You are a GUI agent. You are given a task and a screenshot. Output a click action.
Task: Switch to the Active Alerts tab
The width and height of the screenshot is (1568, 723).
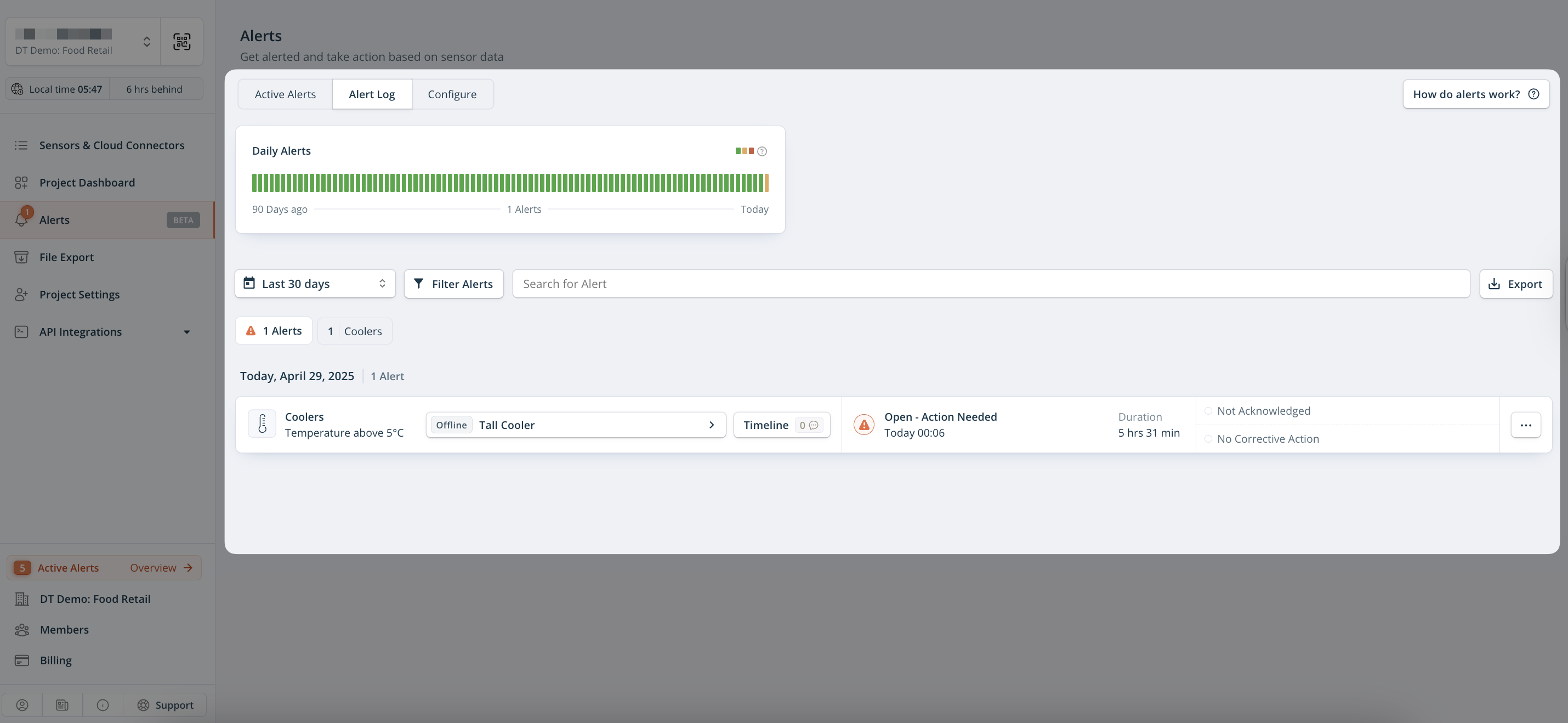point(285,94)
